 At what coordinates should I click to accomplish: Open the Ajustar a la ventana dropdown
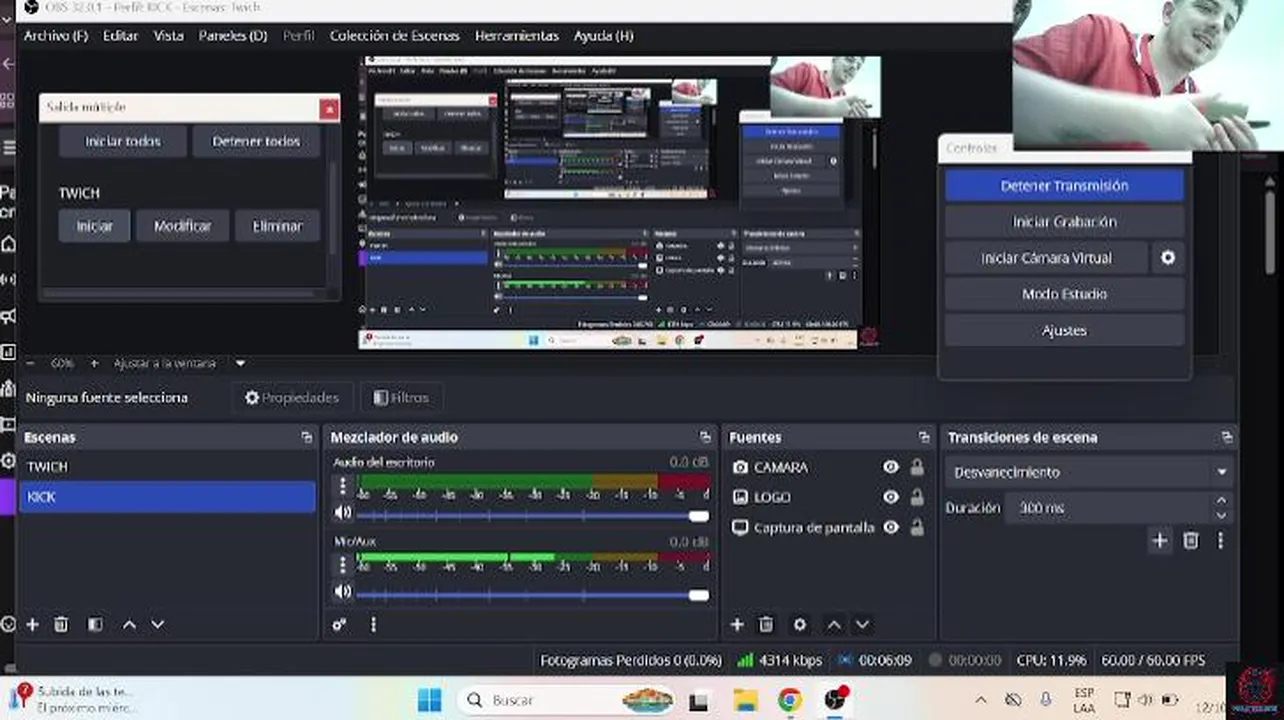(180, 363)
